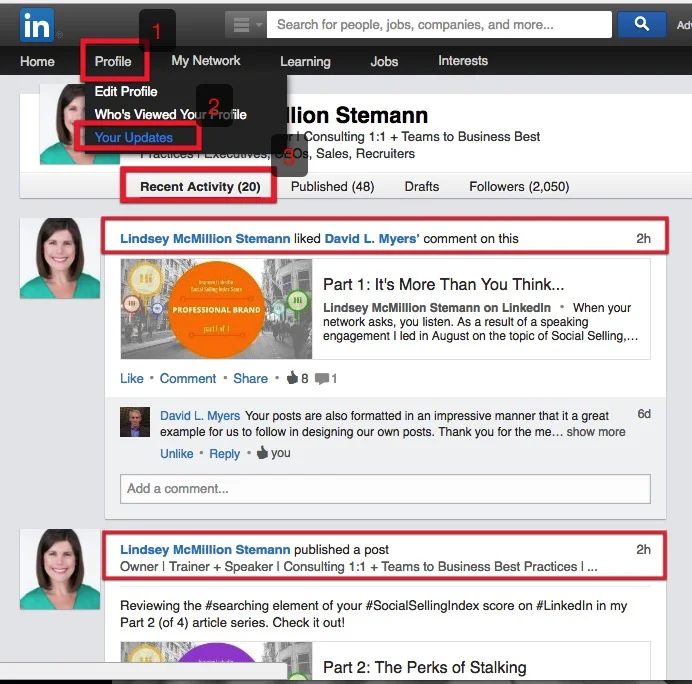Click 2h timestamp on liked update
This screenshot has width=692, height=684.
(643, 239)
